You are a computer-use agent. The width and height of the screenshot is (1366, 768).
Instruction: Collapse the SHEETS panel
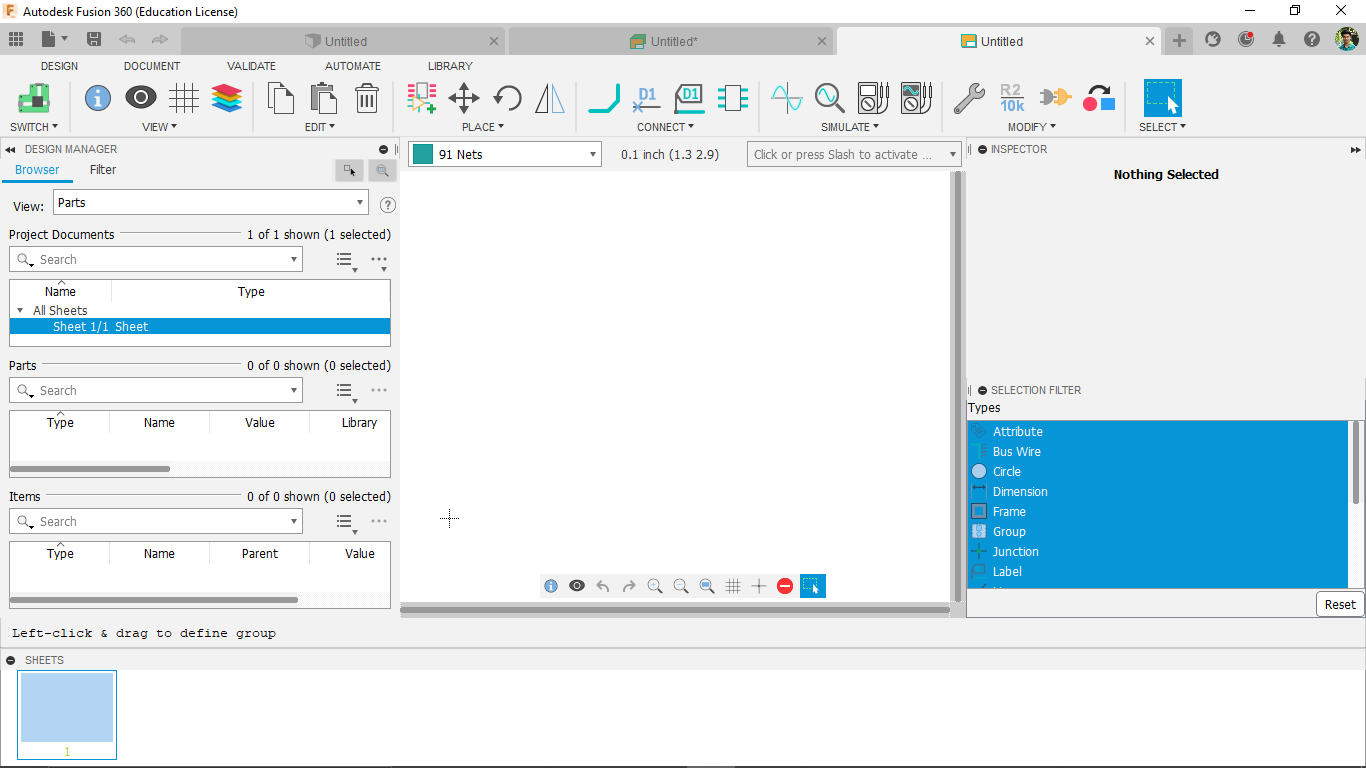[10, 660]
